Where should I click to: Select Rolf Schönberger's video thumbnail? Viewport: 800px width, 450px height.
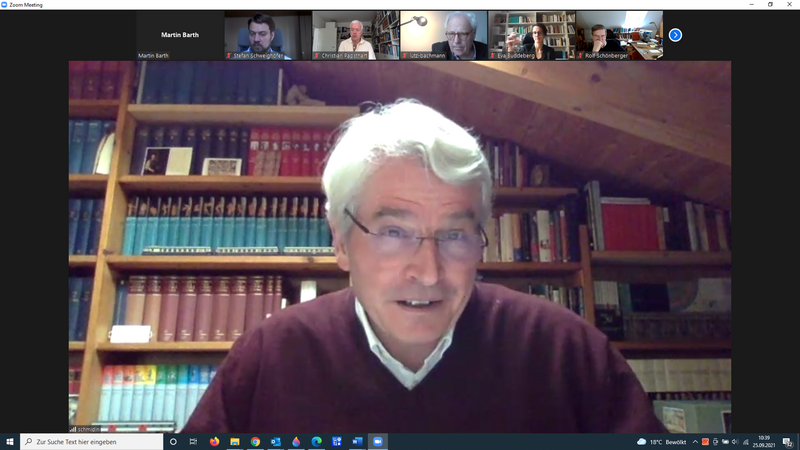(x=619, y=35)
